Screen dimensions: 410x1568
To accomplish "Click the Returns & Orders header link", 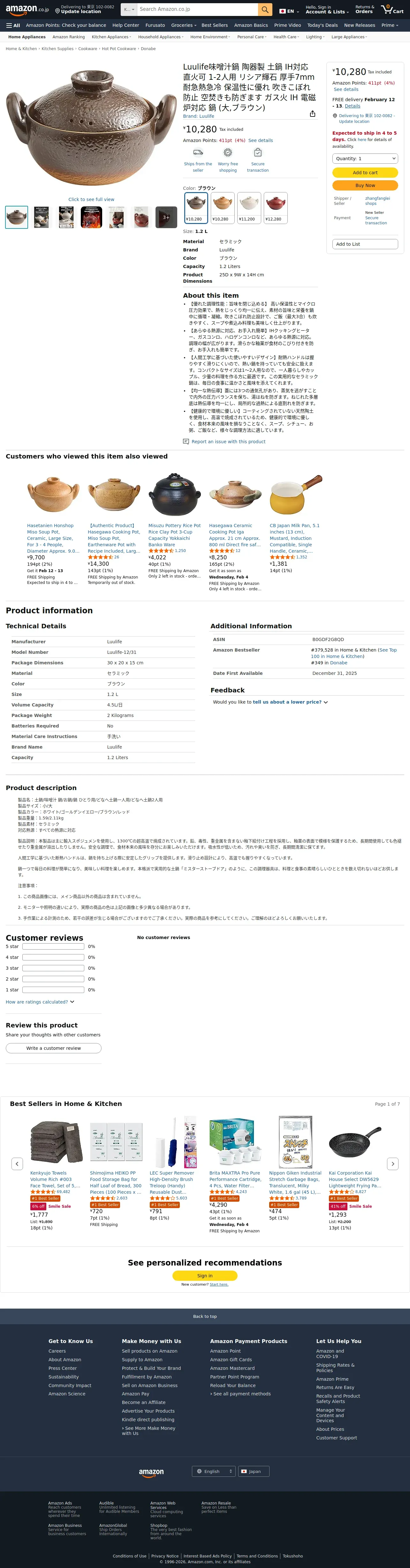I will coord(364,10).
